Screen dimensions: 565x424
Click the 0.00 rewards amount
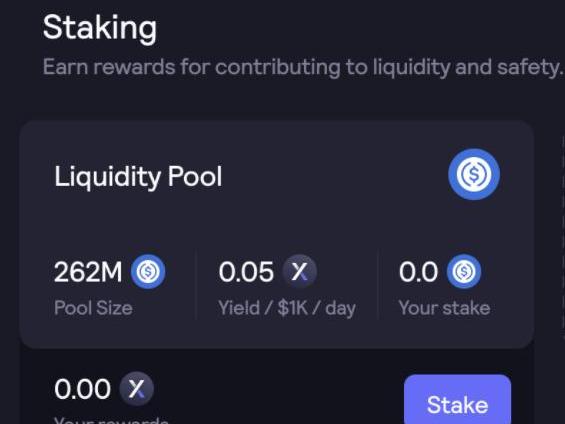click(x=82, y=389)
